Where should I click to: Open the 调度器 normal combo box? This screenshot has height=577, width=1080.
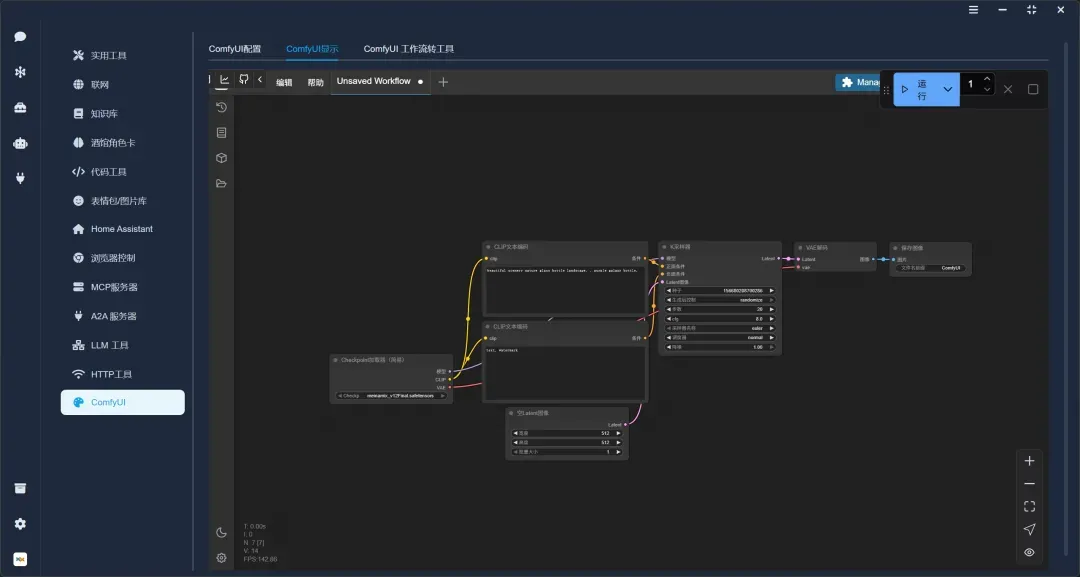720,337
